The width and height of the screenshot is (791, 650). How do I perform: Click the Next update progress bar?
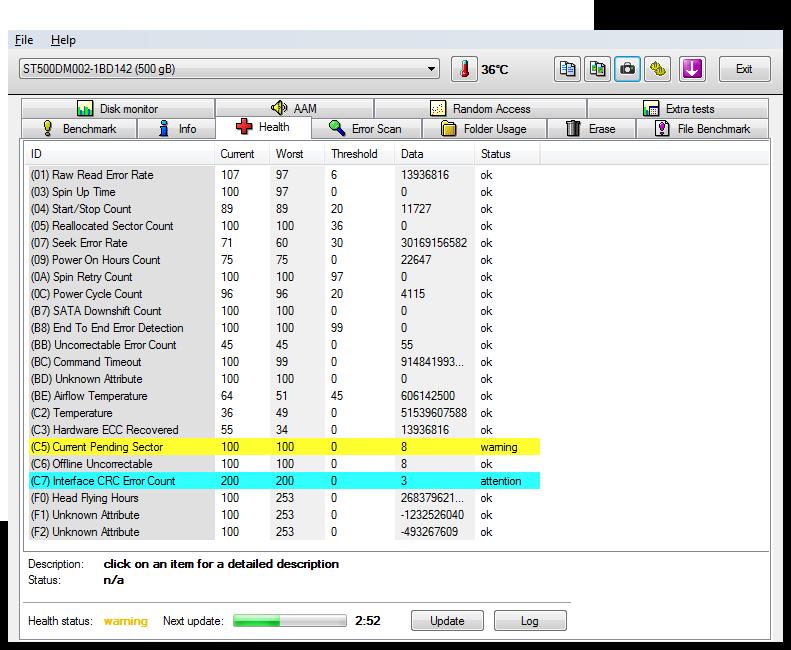(x=290, y=621)
